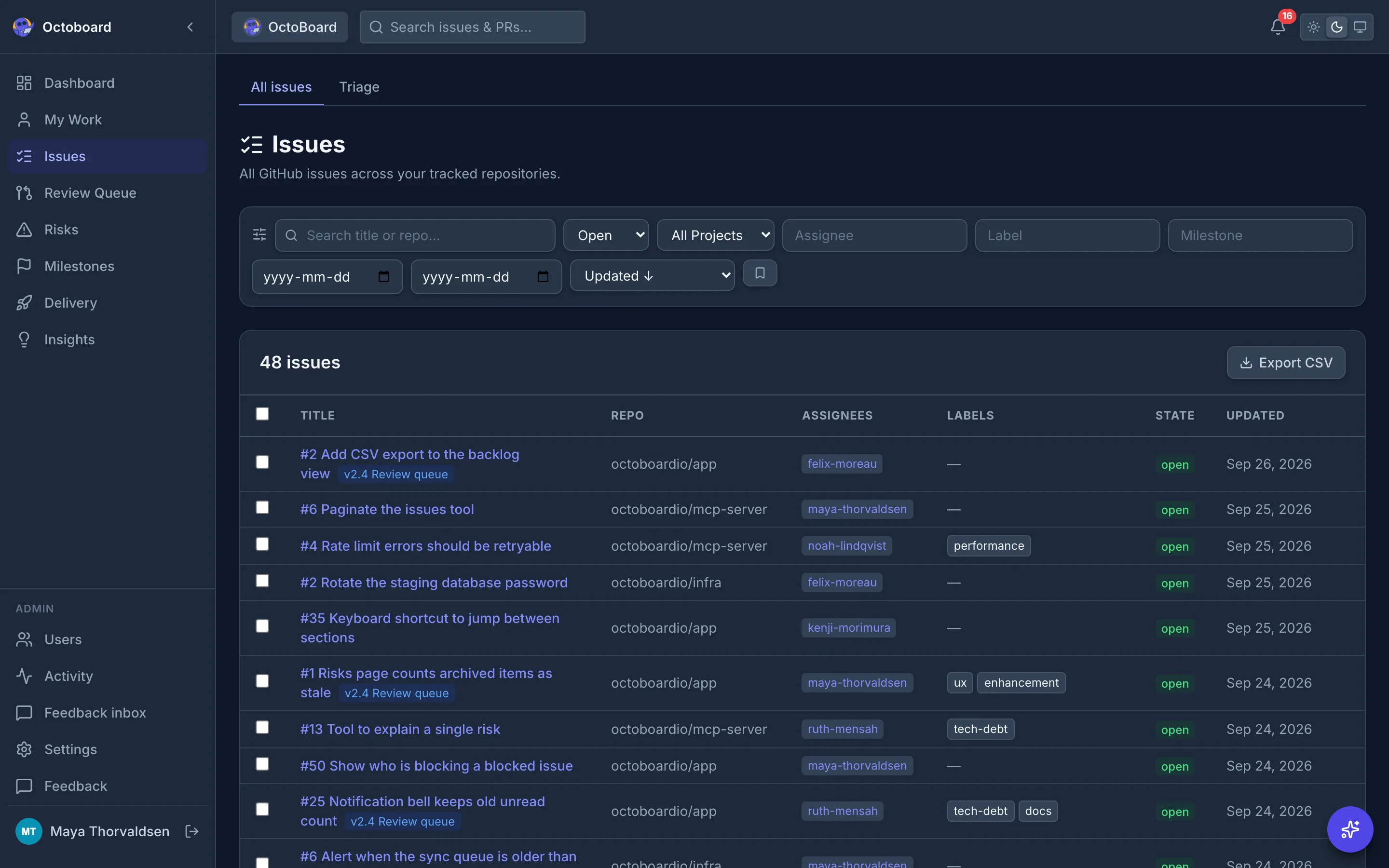1389x868 pixels.
Task: Open Delivery page in sidebar
Action: tap(108, 303)
